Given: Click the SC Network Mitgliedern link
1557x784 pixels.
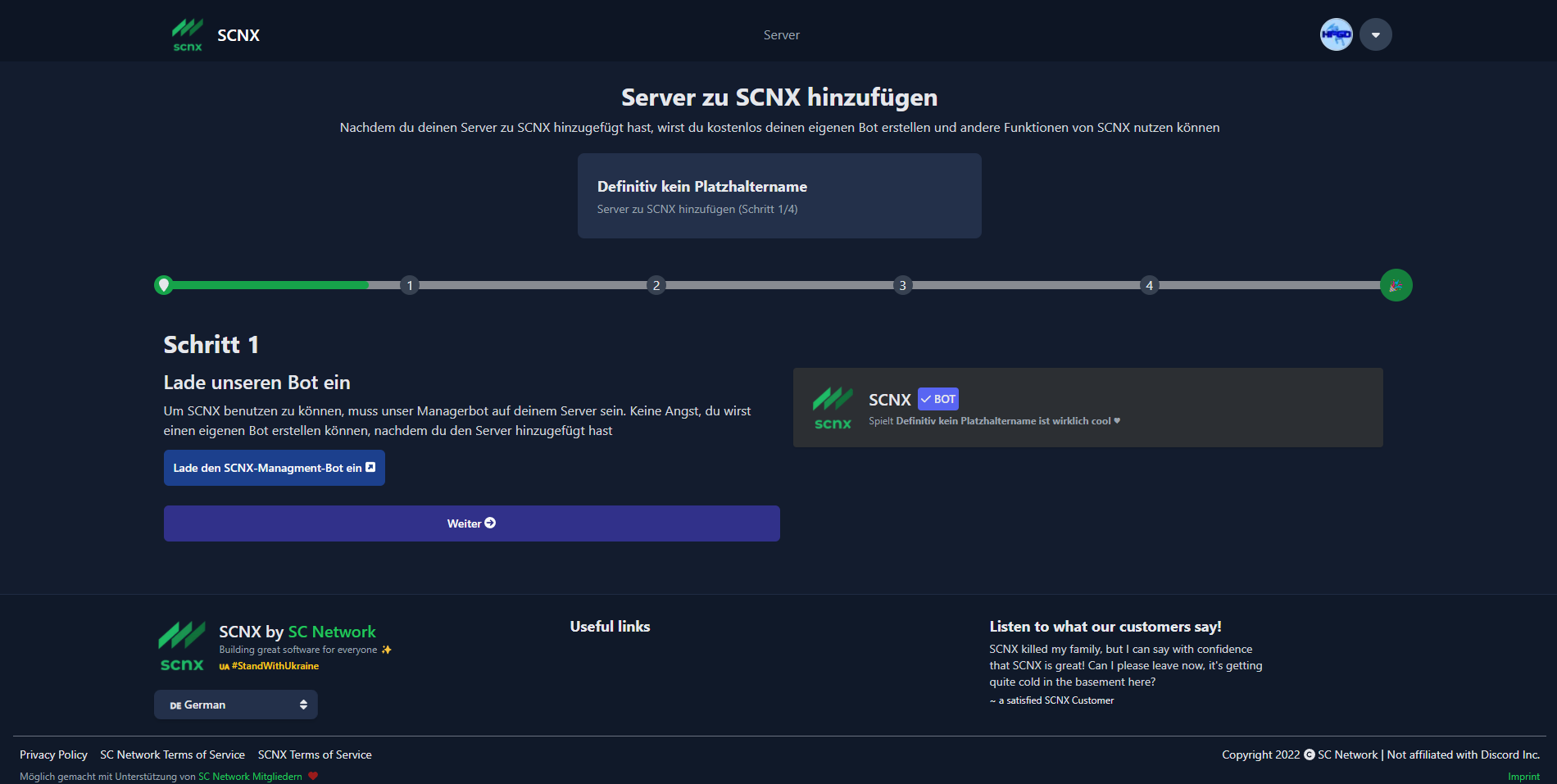Looking at the screenshot, I should click(250, 777).
